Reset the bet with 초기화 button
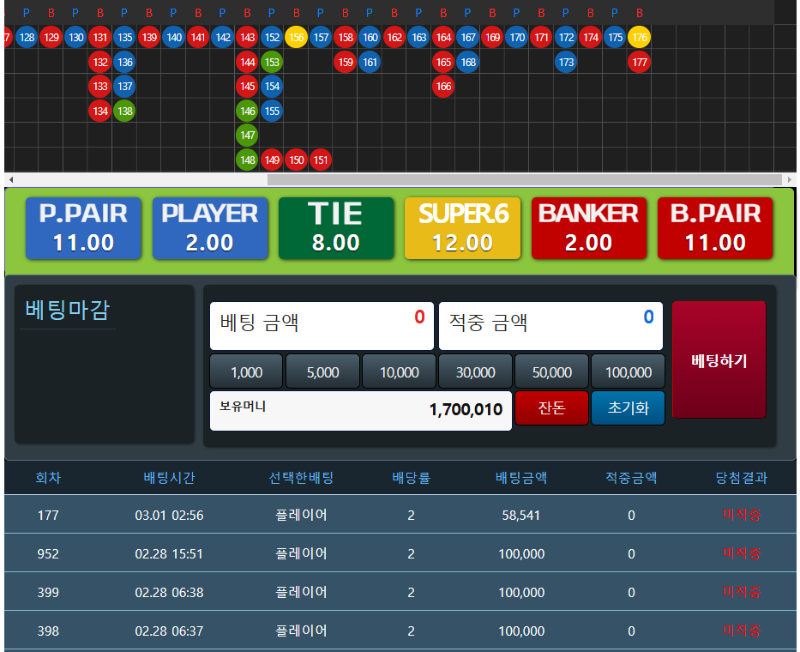 (628, 408)
